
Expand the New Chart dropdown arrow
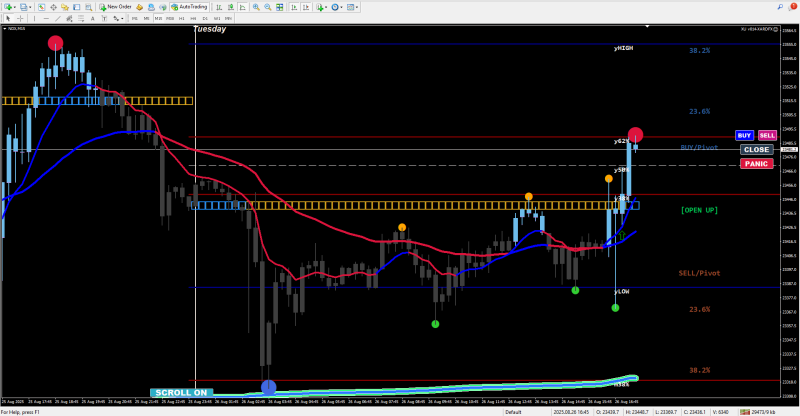tap(15, 8)
